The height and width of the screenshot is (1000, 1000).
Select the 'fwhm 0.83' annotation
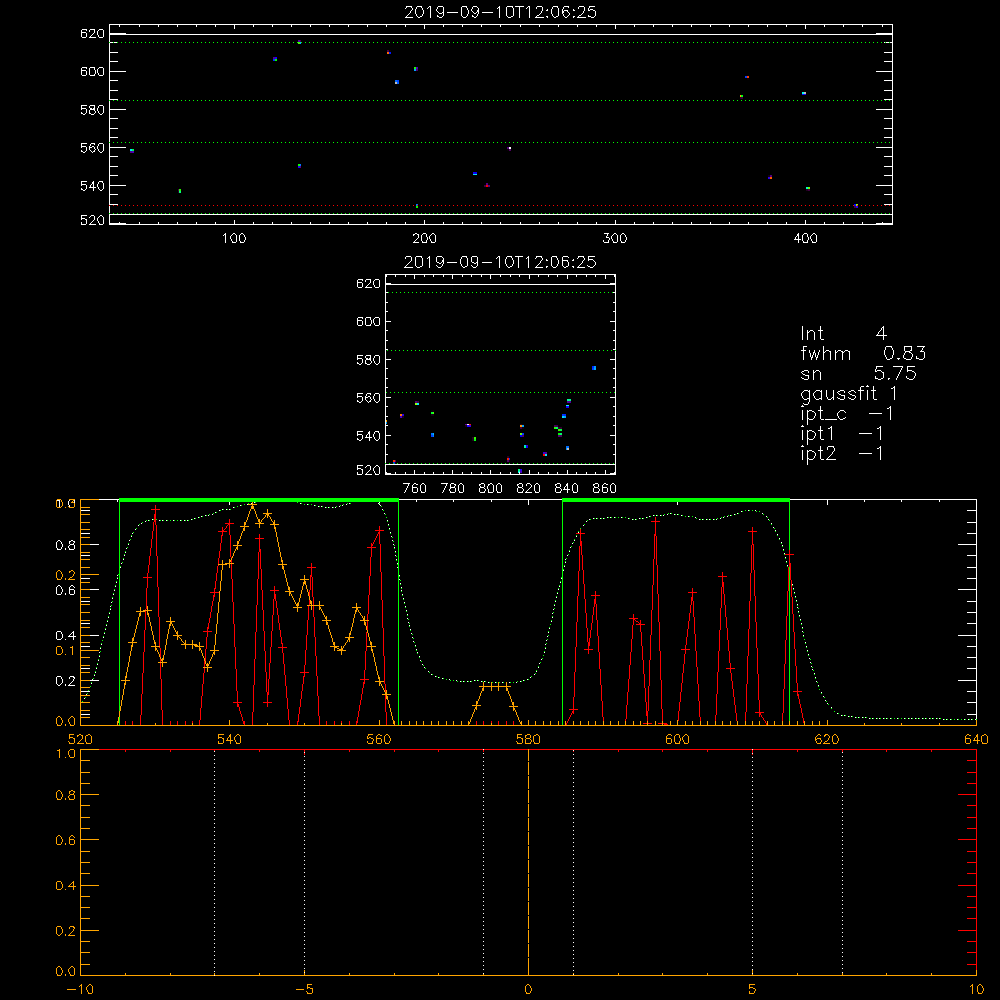863,353
